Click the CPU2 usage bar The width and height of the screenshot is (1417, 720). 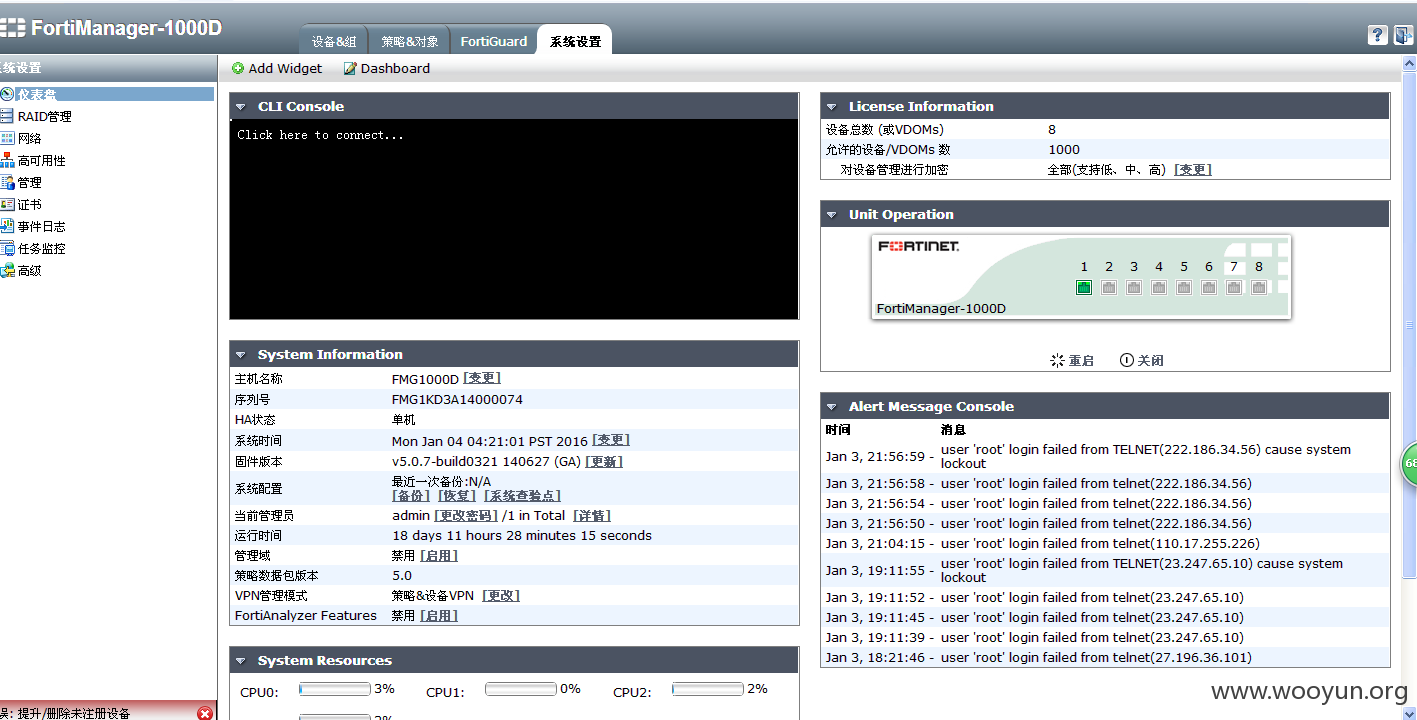tap(708, 689)
